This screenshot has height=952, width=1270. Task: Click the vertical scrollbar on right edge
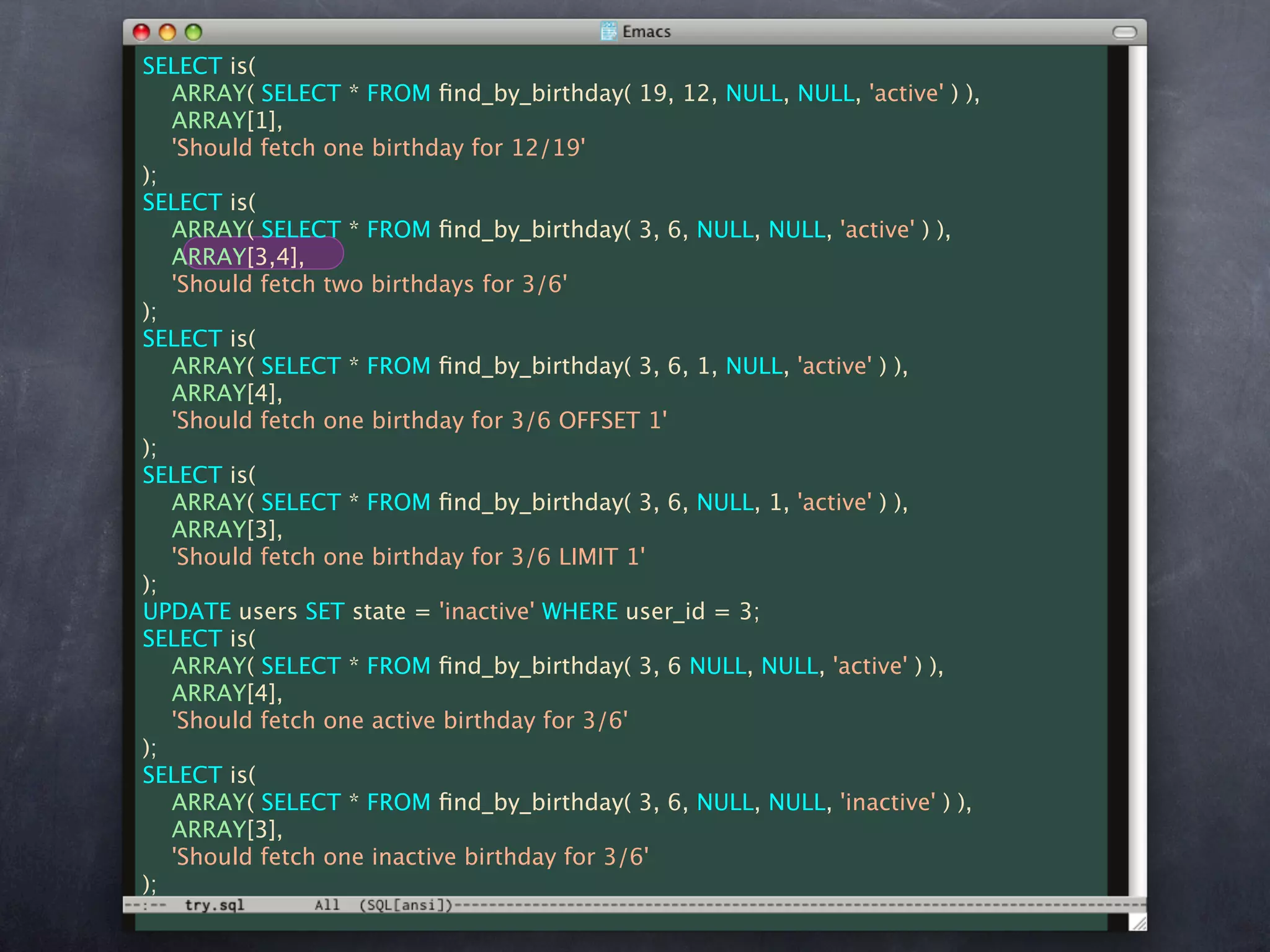pyautogui.click(x=1137, y=471)
